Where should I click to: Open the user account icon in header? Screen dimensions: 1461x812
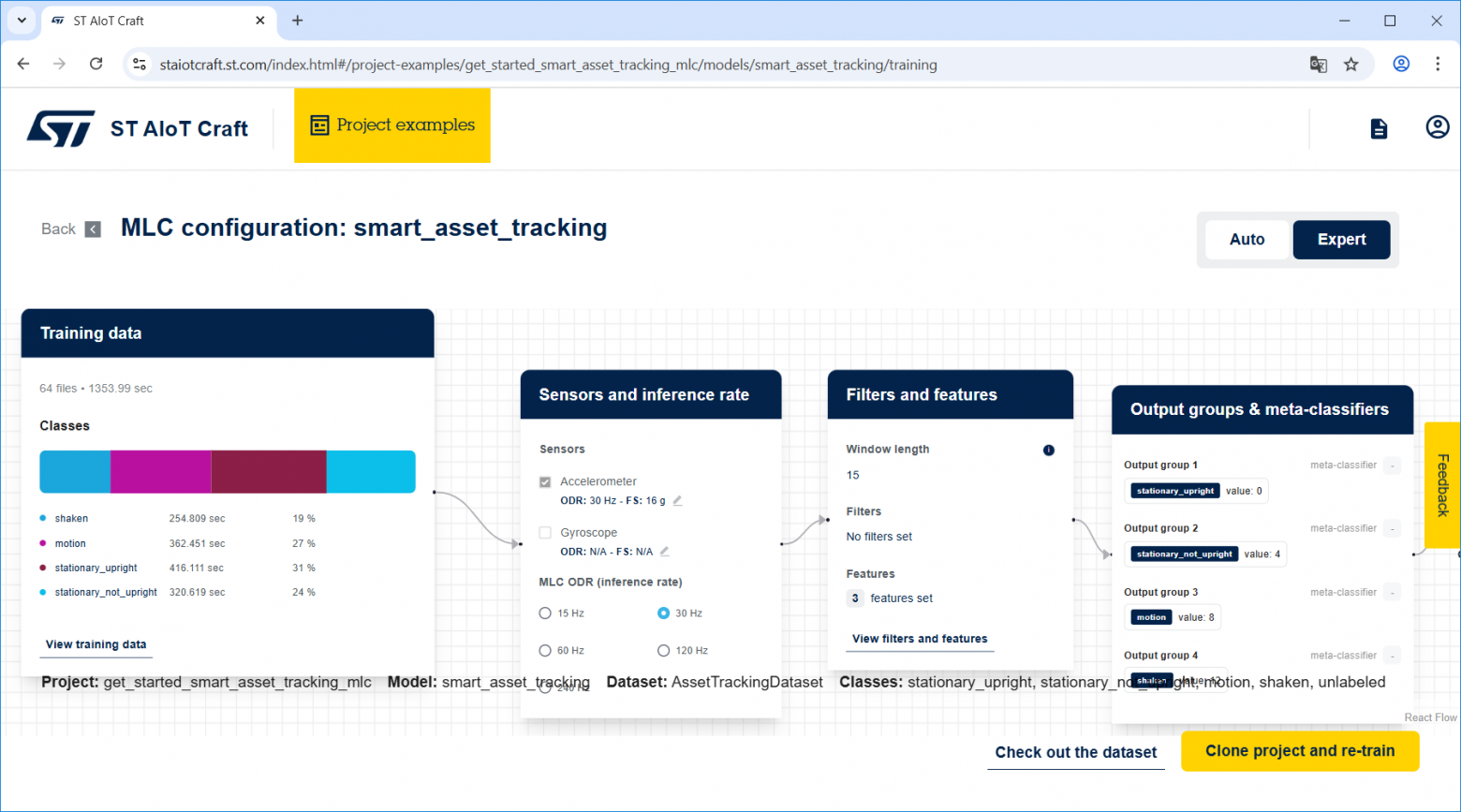(1438, 127)
